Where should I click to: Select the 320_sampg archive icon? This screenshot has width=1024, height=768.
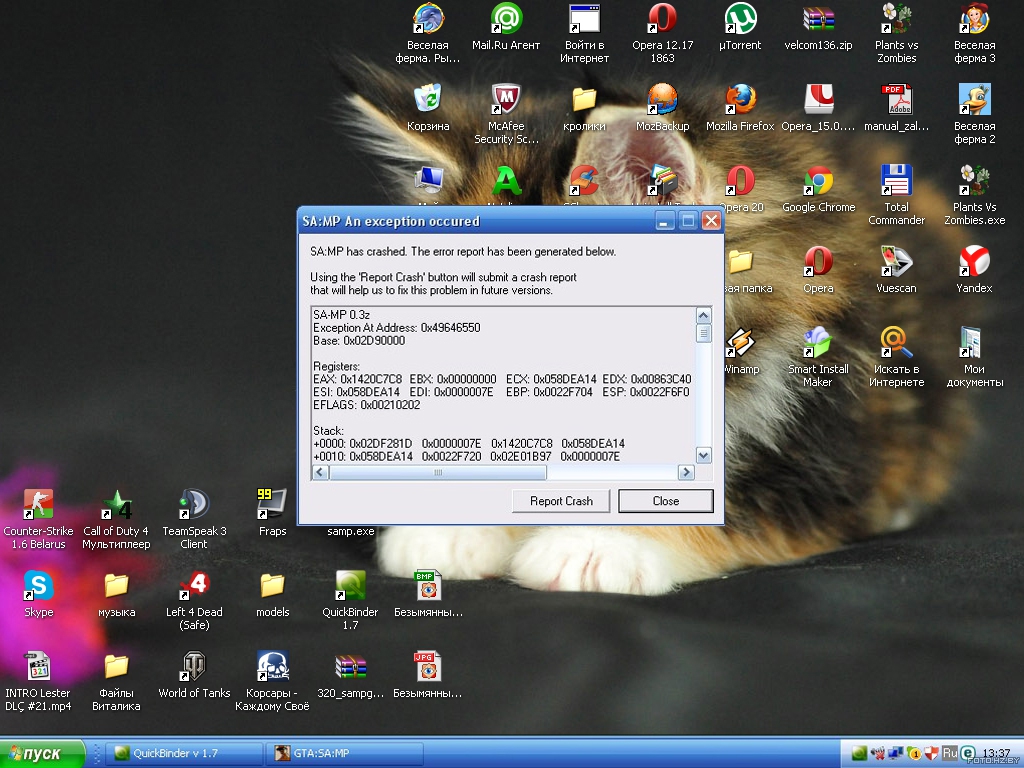click(350, 675)
